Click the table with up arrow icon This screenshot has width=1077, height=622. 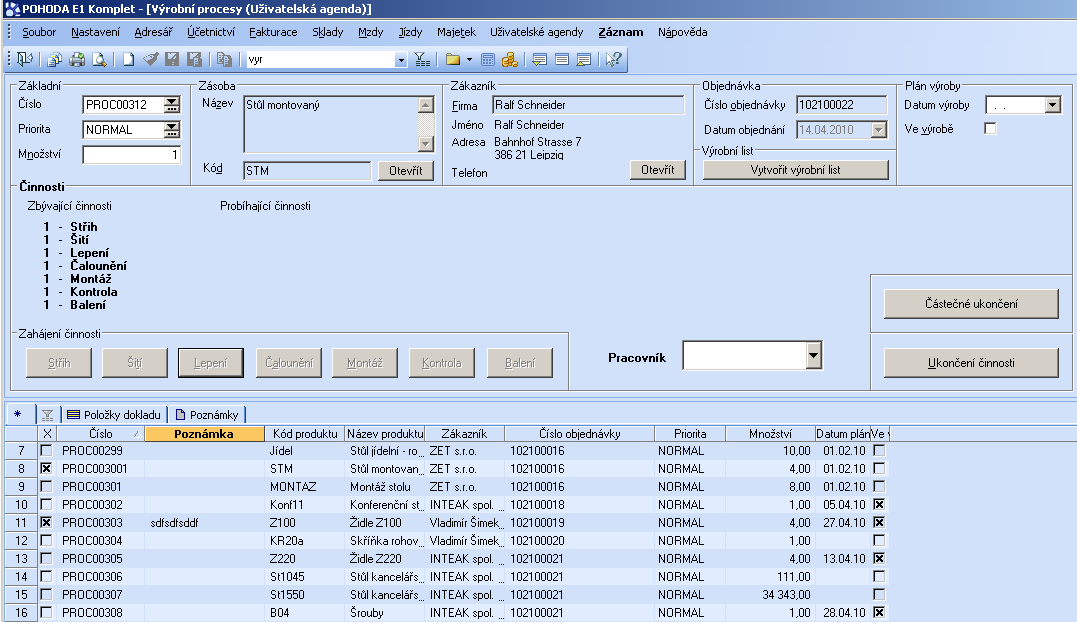tap(584, 60)
